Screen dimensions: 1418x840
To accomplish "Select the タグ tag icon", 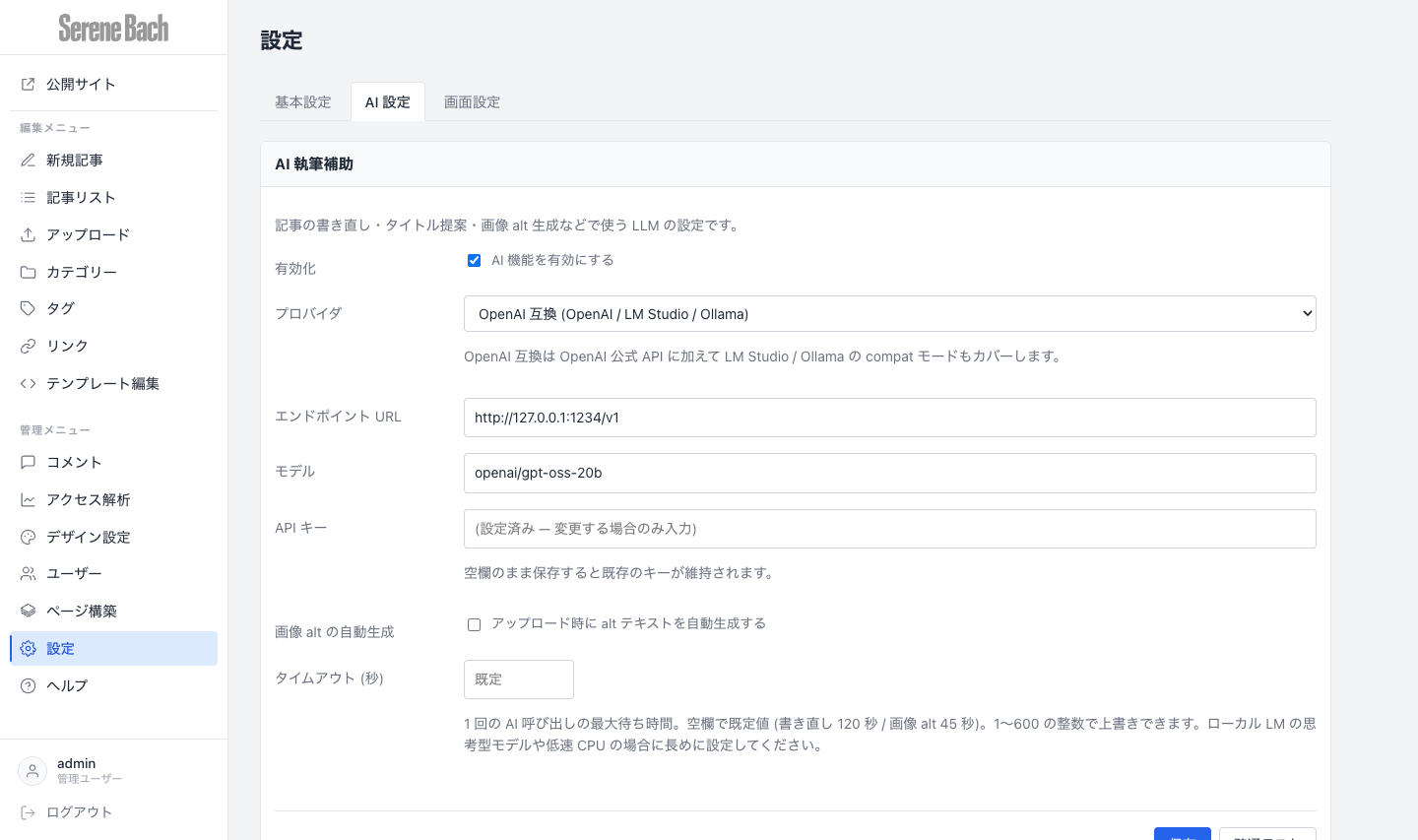I will coord(29,308).
